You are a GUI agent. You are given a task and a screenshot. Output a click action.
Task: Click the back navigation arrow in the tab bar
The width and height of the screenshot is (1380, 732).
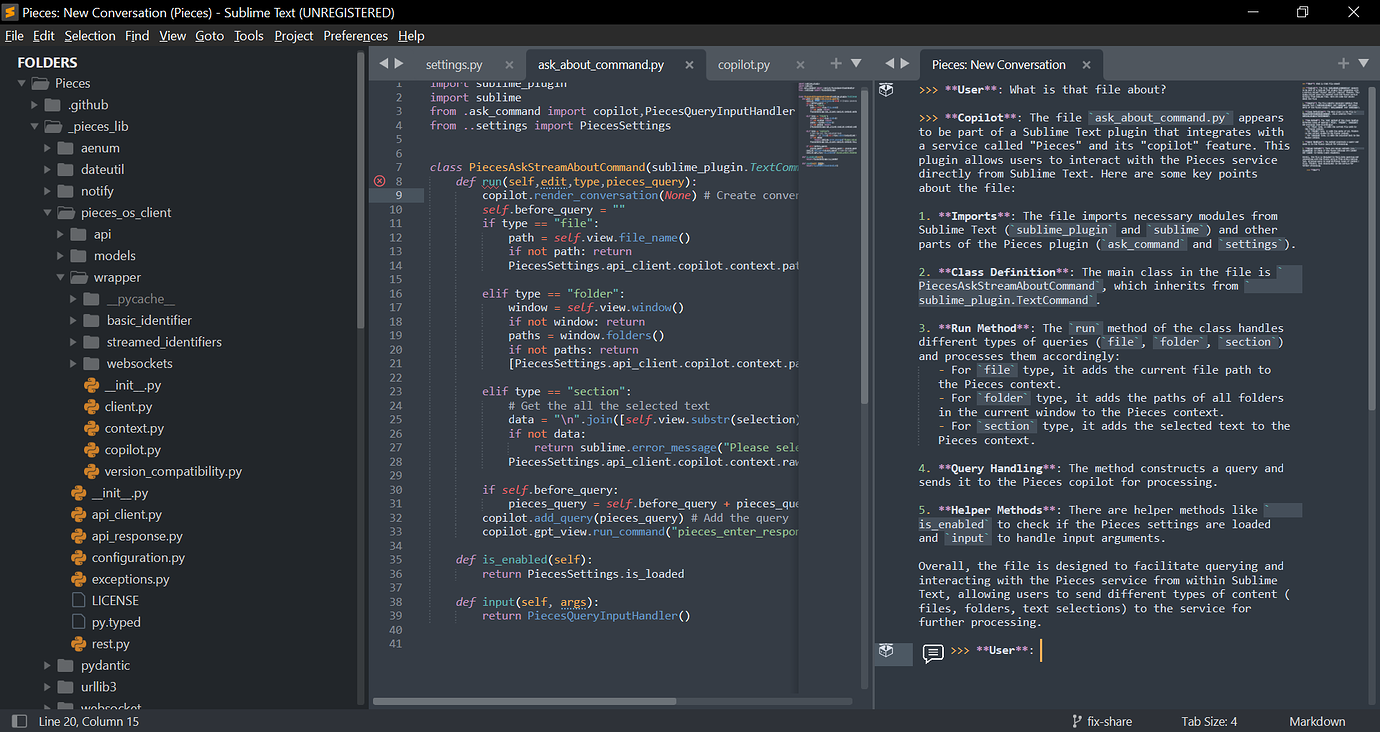(384, 62)
